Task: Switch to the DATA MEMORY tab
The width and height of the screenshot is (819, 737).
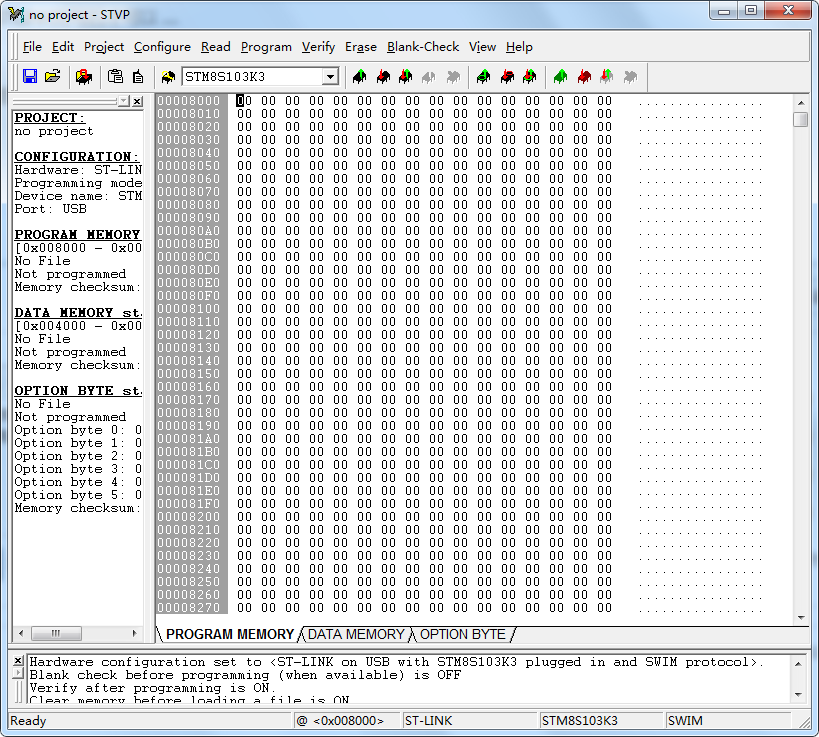Action: [x=356, y=634]
